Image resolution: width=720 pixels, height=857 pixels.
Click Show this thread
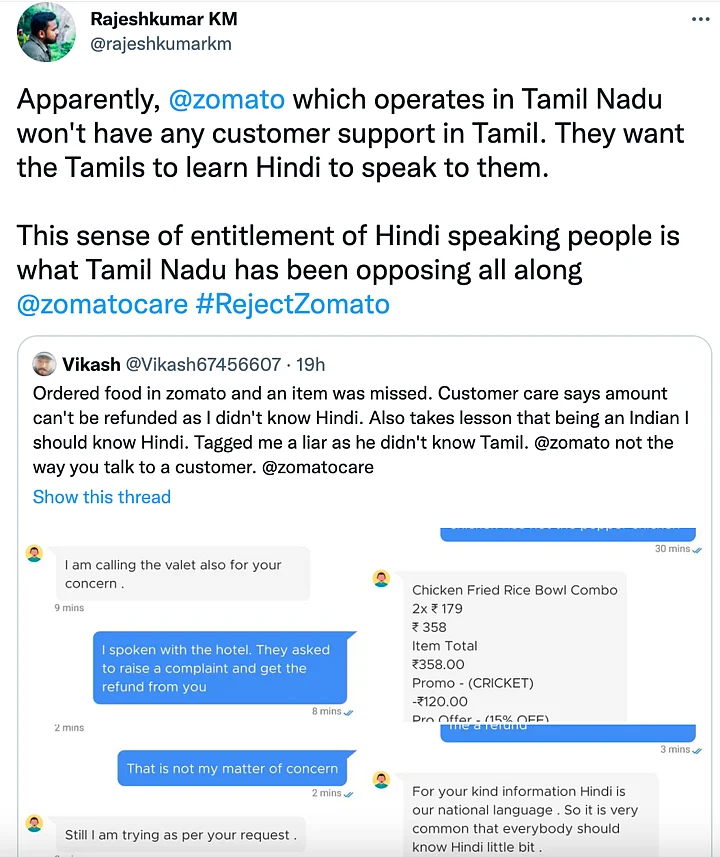[x=102, y=497]
